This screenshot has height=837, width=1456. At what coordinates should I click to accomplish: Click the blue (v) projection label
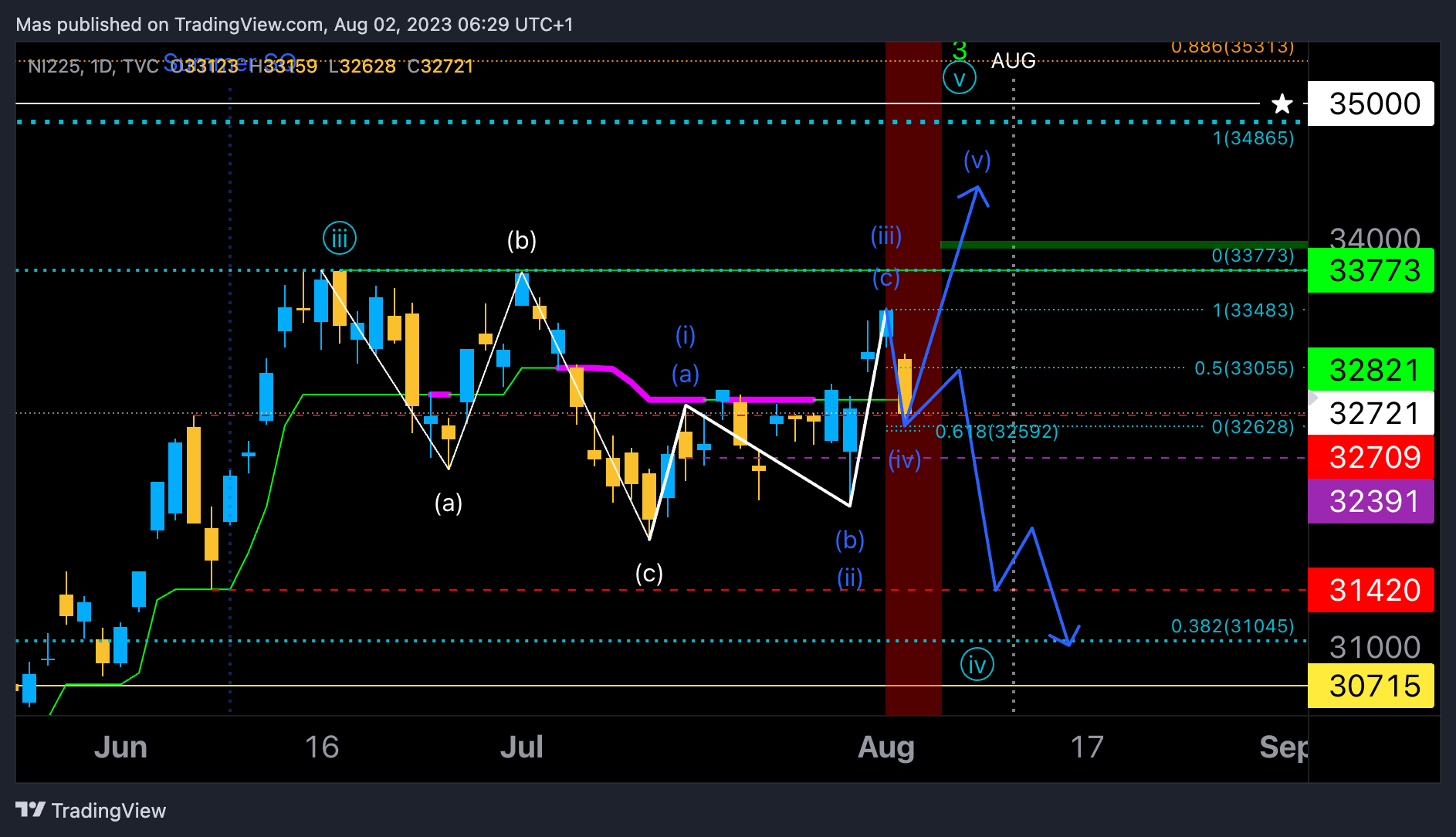click(977, 160)
